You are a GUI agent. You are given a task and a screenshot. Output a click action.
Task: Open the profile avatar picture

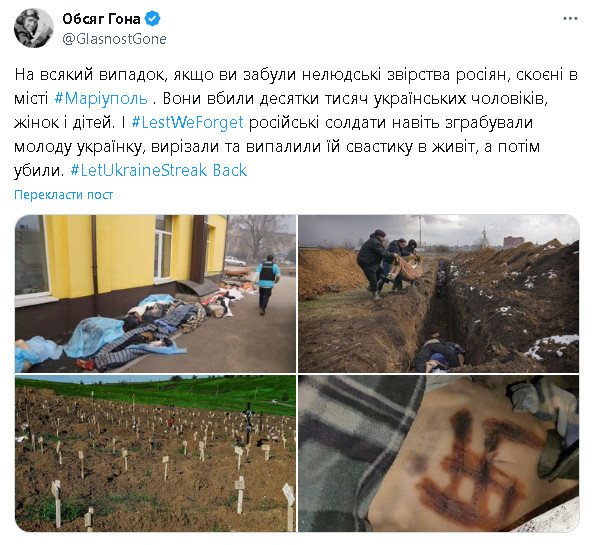click(x=33, y=28)
